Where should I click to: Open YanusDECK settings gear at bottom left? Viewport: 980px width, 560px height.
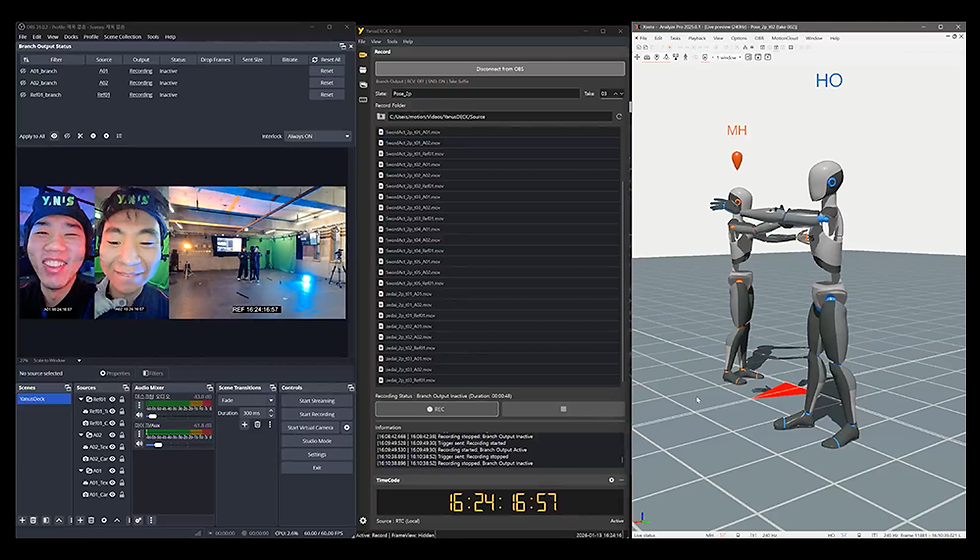(x=363, y=521)
